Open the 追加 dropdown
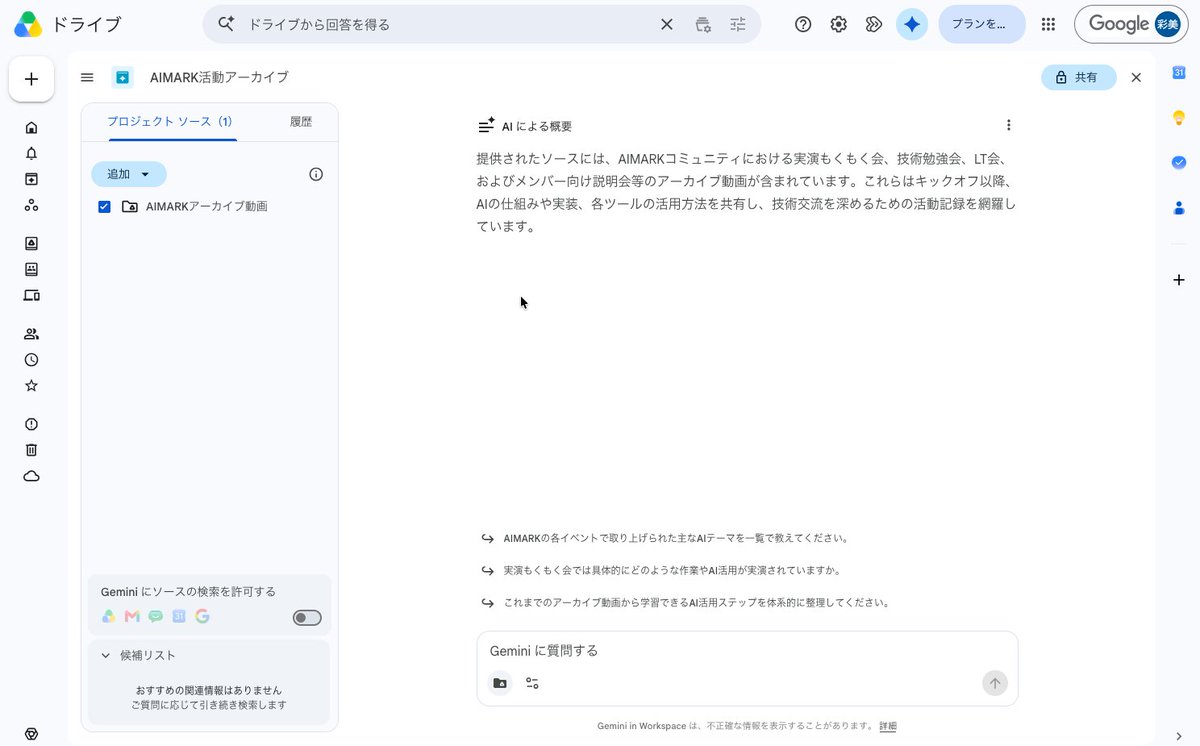The image size is (1200, 746). (x=129, y=174)
